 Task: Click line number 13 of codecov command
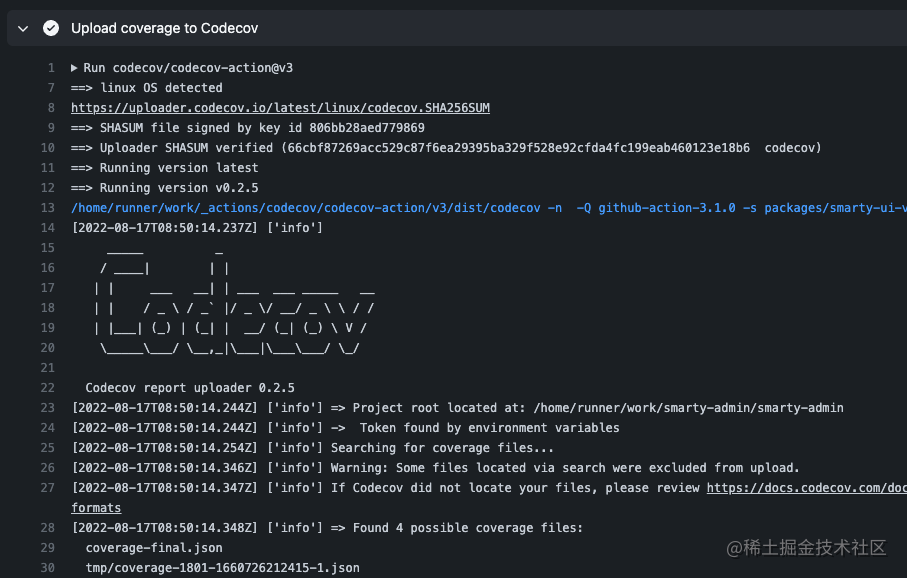(x=47, y=208)
